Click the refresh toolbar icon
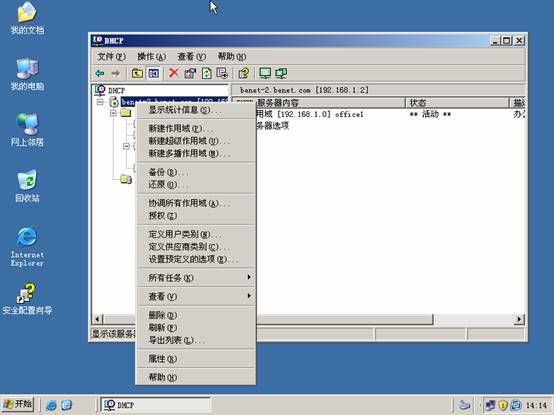This screenshot has width=554, height=415. pyautogui.click(x=206, y=73)
